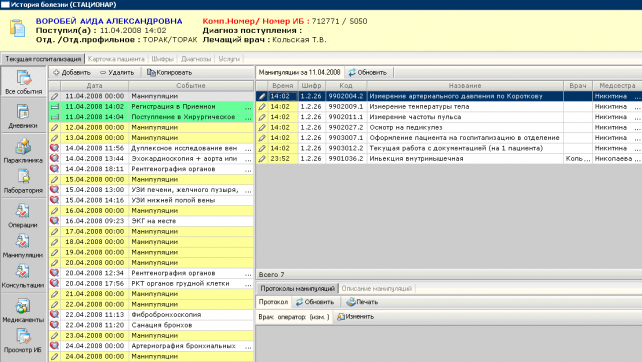Sort manipulations by Время column header
Screen dimensions: 642x362
[x=283, y=86]
